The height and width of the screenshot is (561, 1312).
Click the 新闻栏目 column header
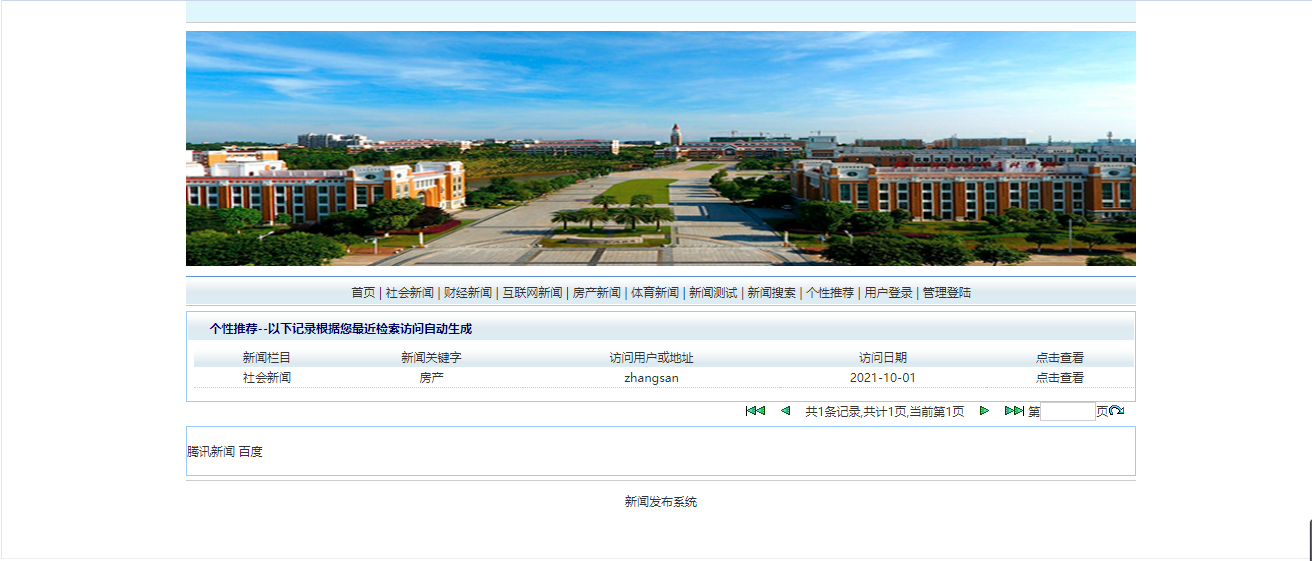267,358
